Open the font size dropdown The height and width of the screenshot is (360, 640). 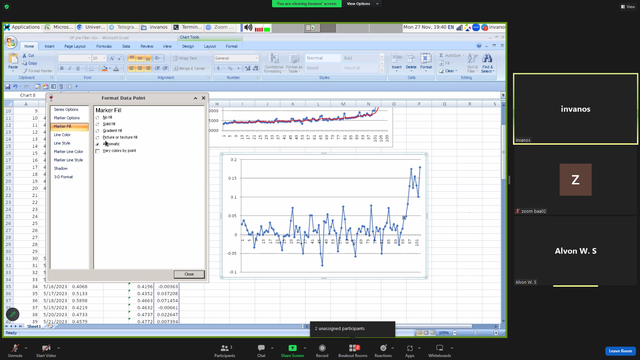pyautogui.click(x=104, y=58)
